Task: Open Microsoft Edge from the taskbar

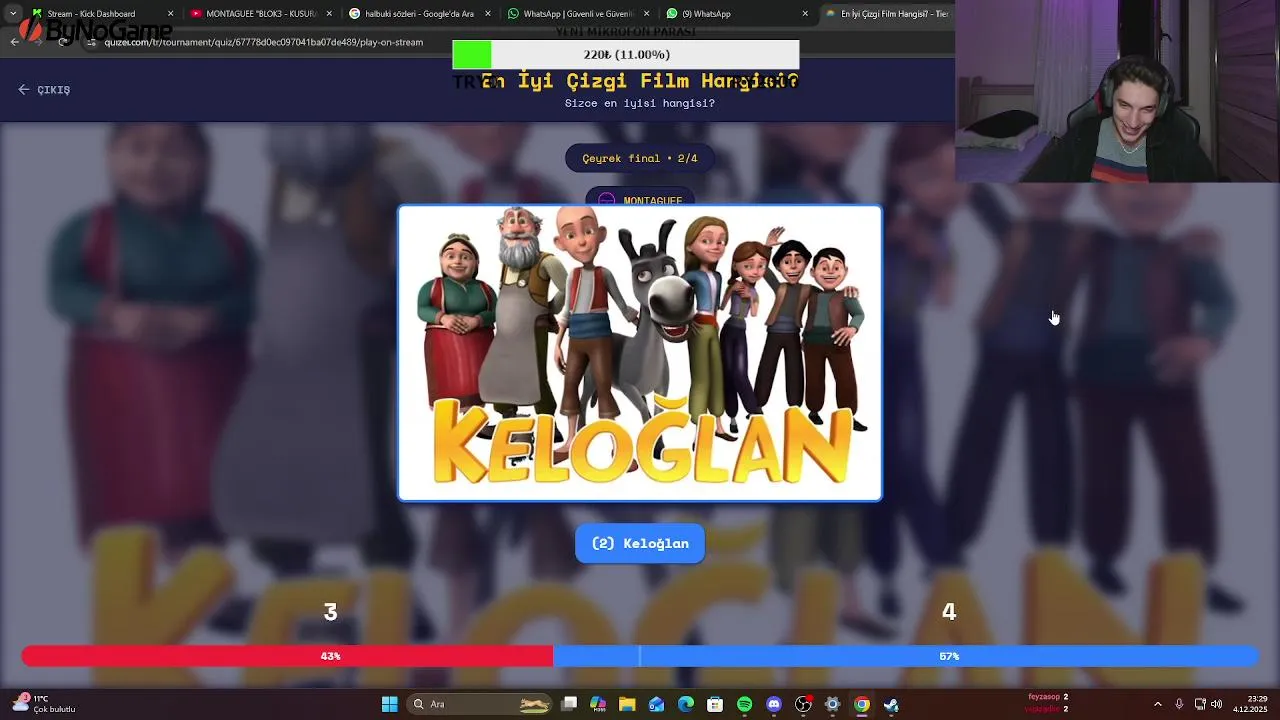Action: [x=686, y=704]
